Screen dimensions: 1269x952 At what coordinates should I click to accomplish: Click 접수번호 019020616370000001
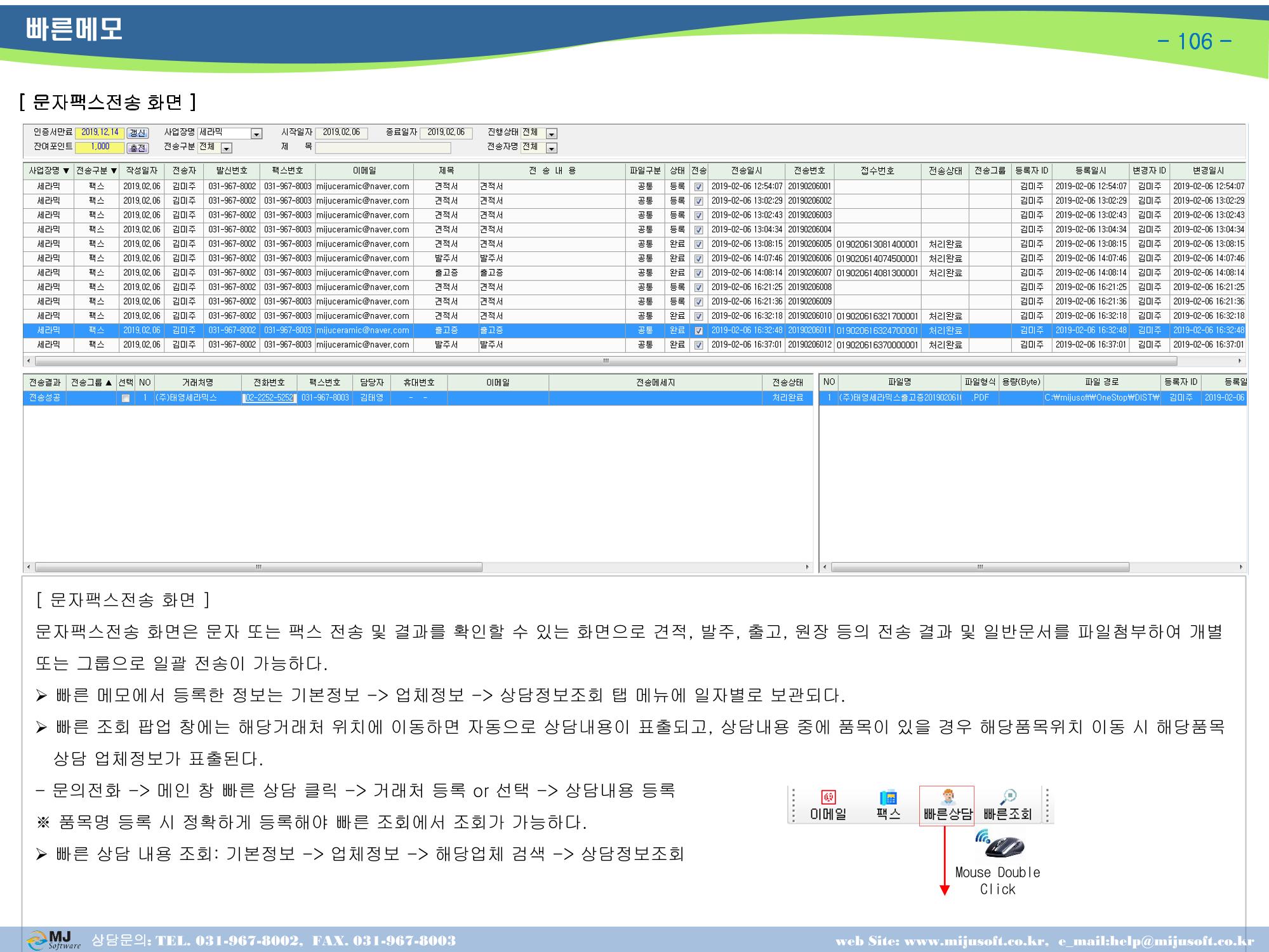877,345
